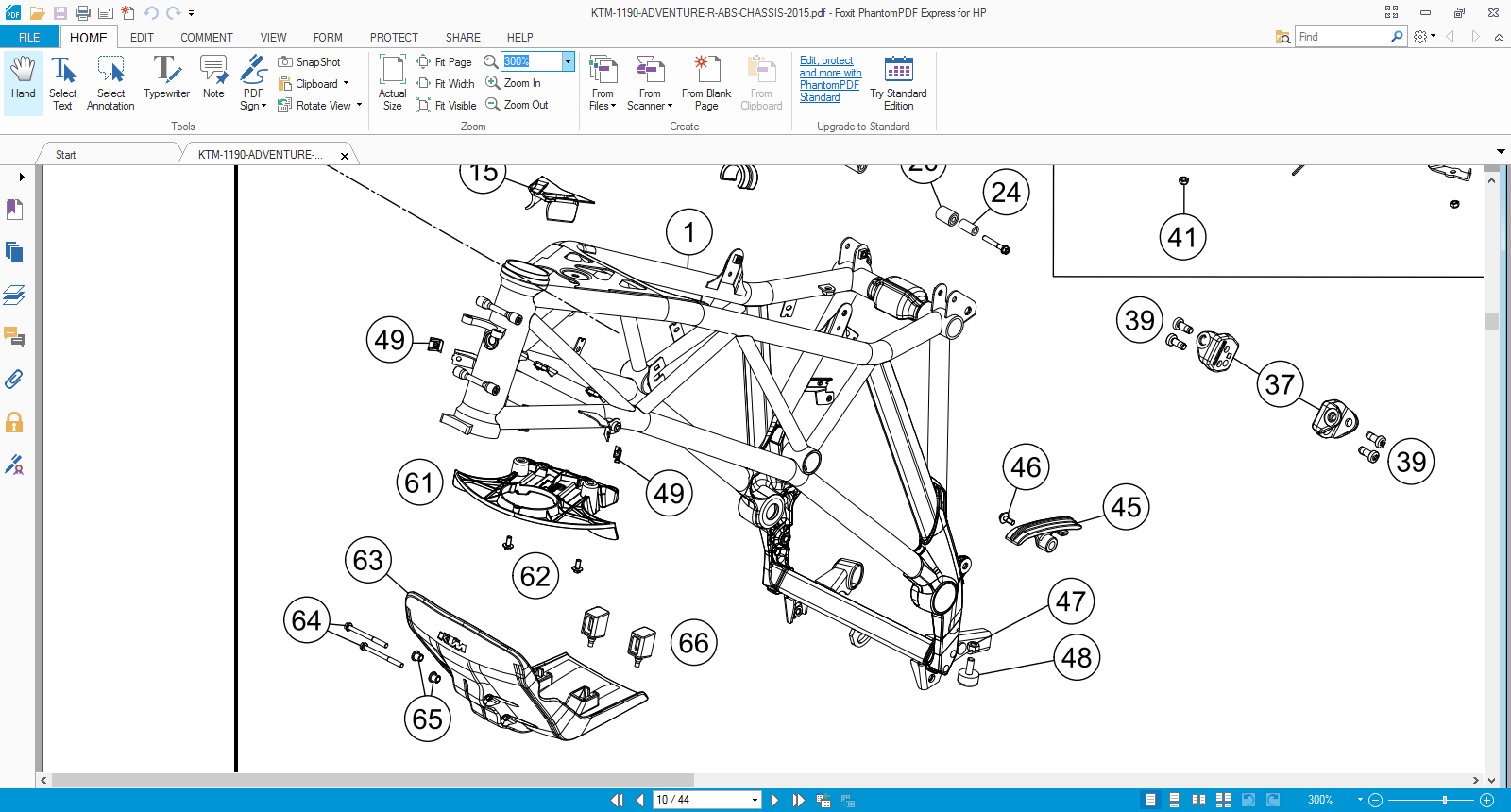Screen dimensions: 1511x812
Task: Activate the Select Text tool
Action: 62,82
